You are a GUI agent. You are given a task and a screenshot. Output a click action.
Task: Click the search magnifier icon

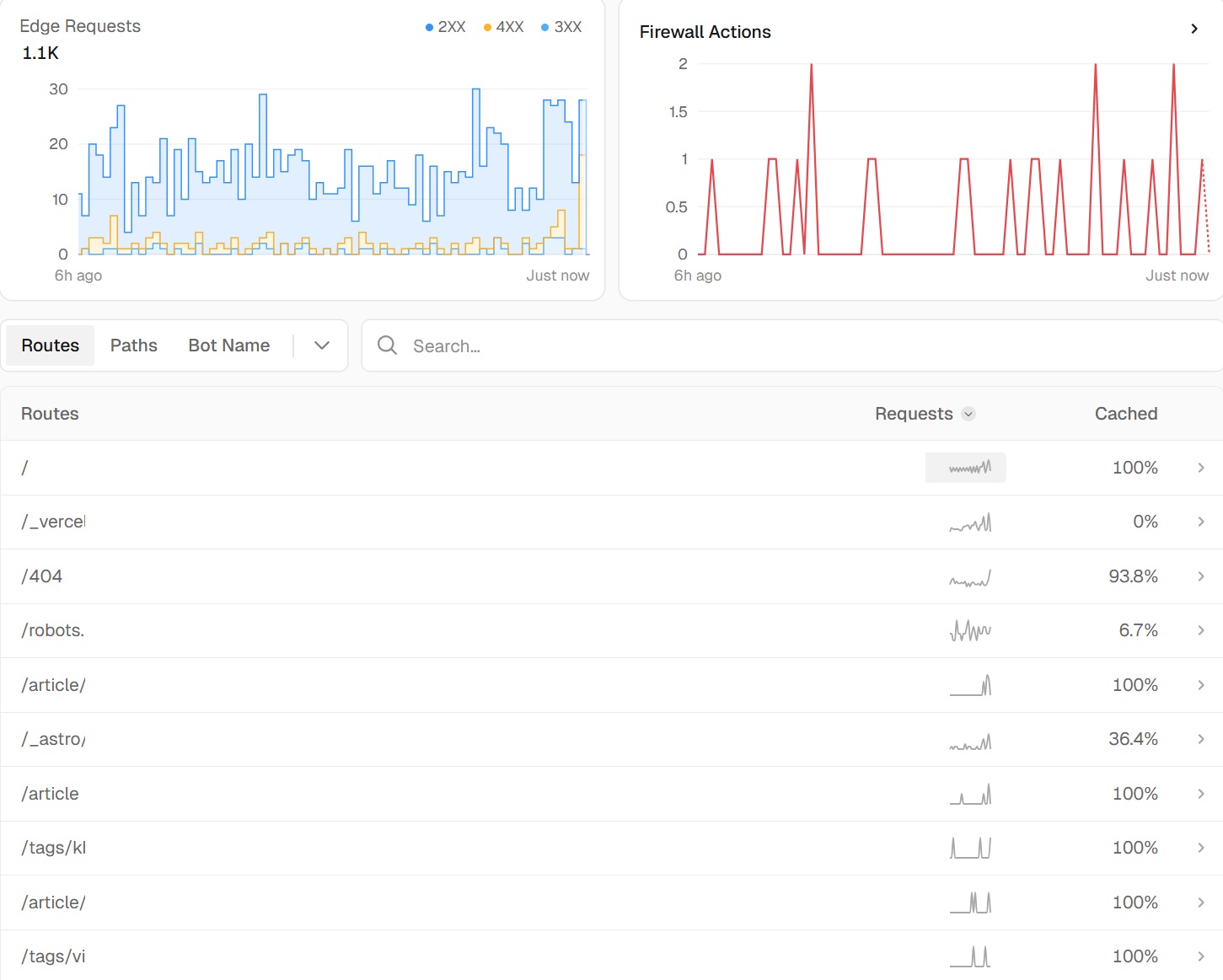pyautogui.click(x=387, y=345)
